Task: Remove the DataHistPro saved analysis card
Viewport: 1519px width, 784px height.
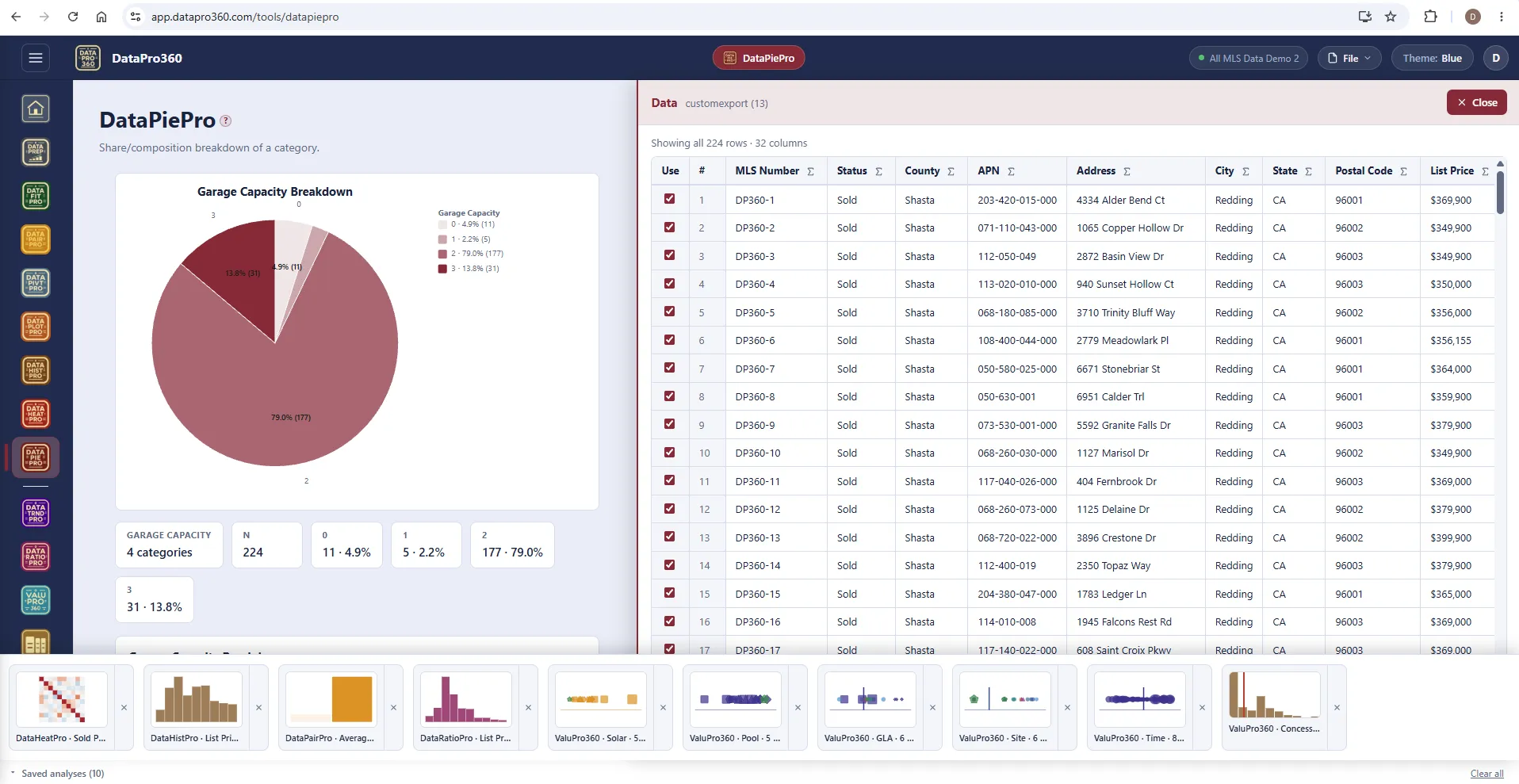Action: coord(258,707)
